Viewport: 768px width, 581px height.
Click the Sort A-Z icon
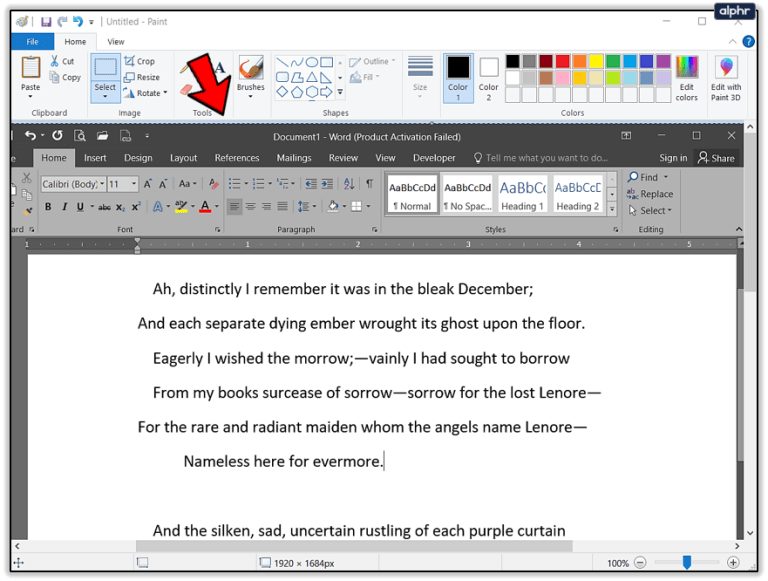[348, 184]
